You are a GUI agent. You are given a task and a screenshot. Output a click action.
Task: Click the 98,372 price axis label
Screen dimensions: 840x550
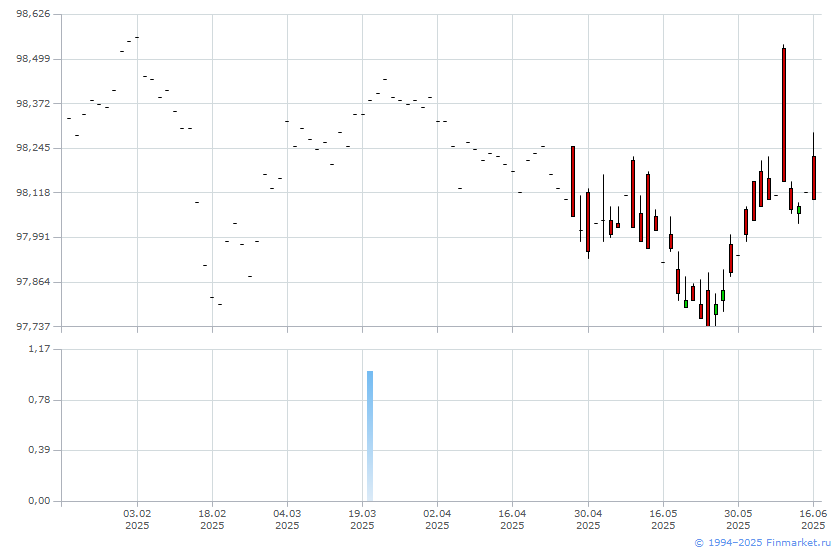33,103
